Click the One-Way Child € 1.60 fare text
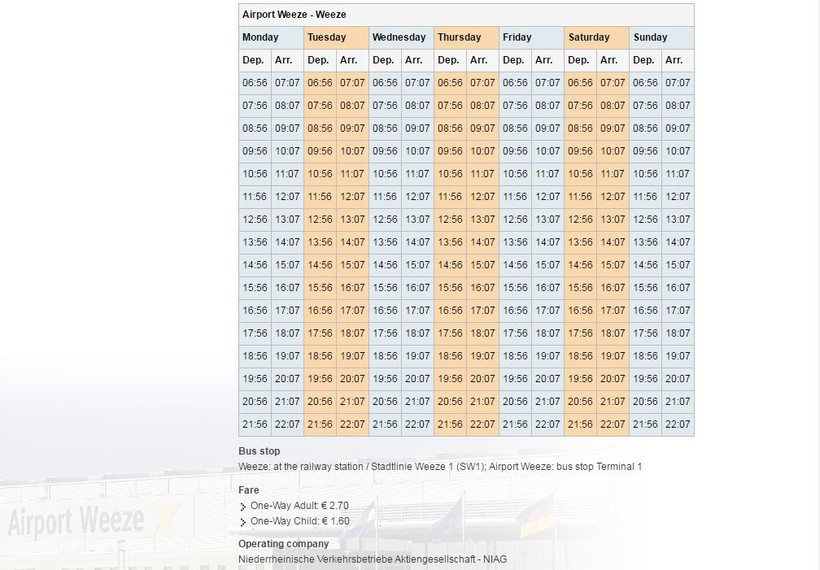 (299, 521)
